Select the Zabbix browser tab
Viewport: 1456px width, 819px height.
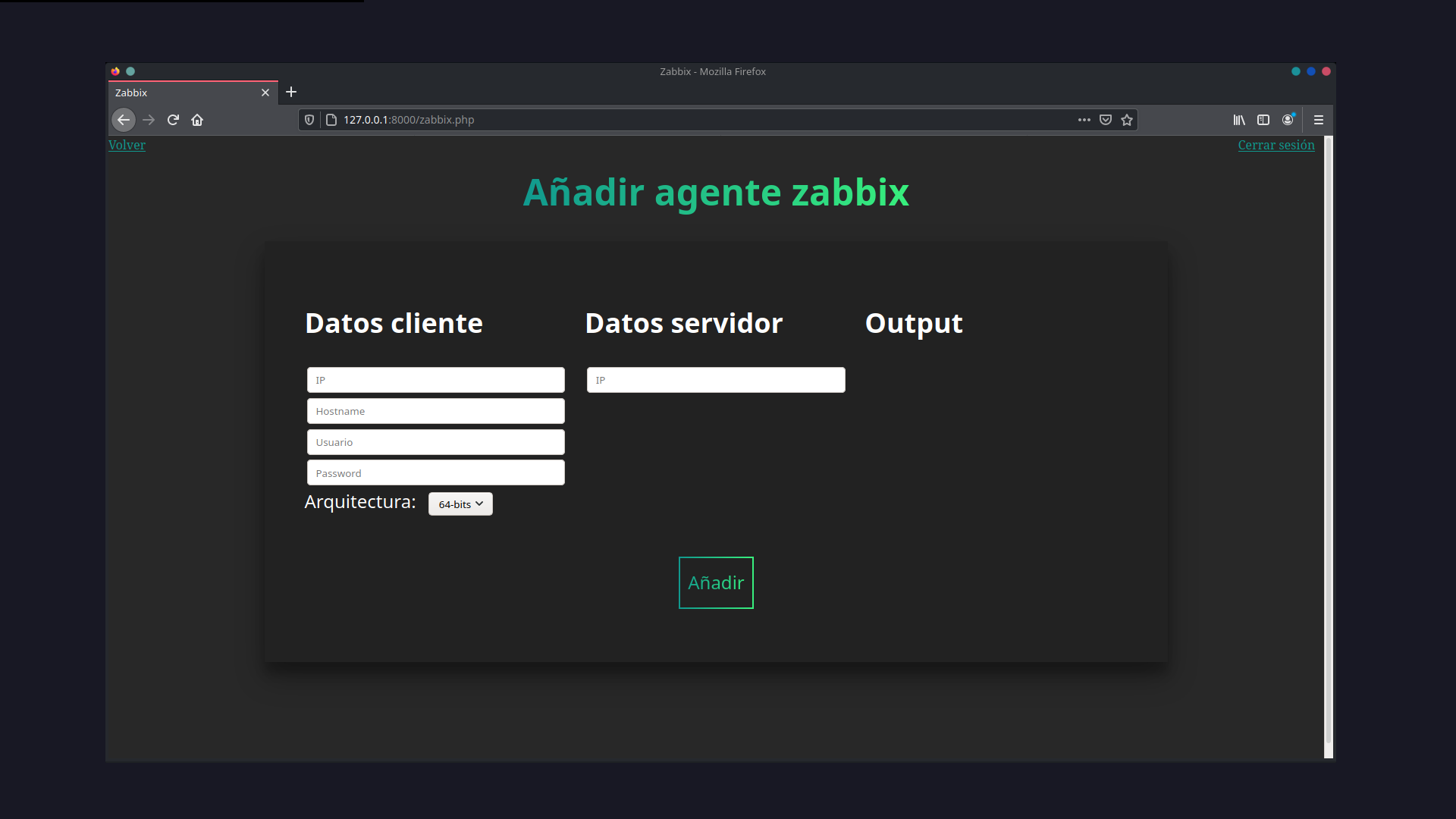(x=182, y=92)
